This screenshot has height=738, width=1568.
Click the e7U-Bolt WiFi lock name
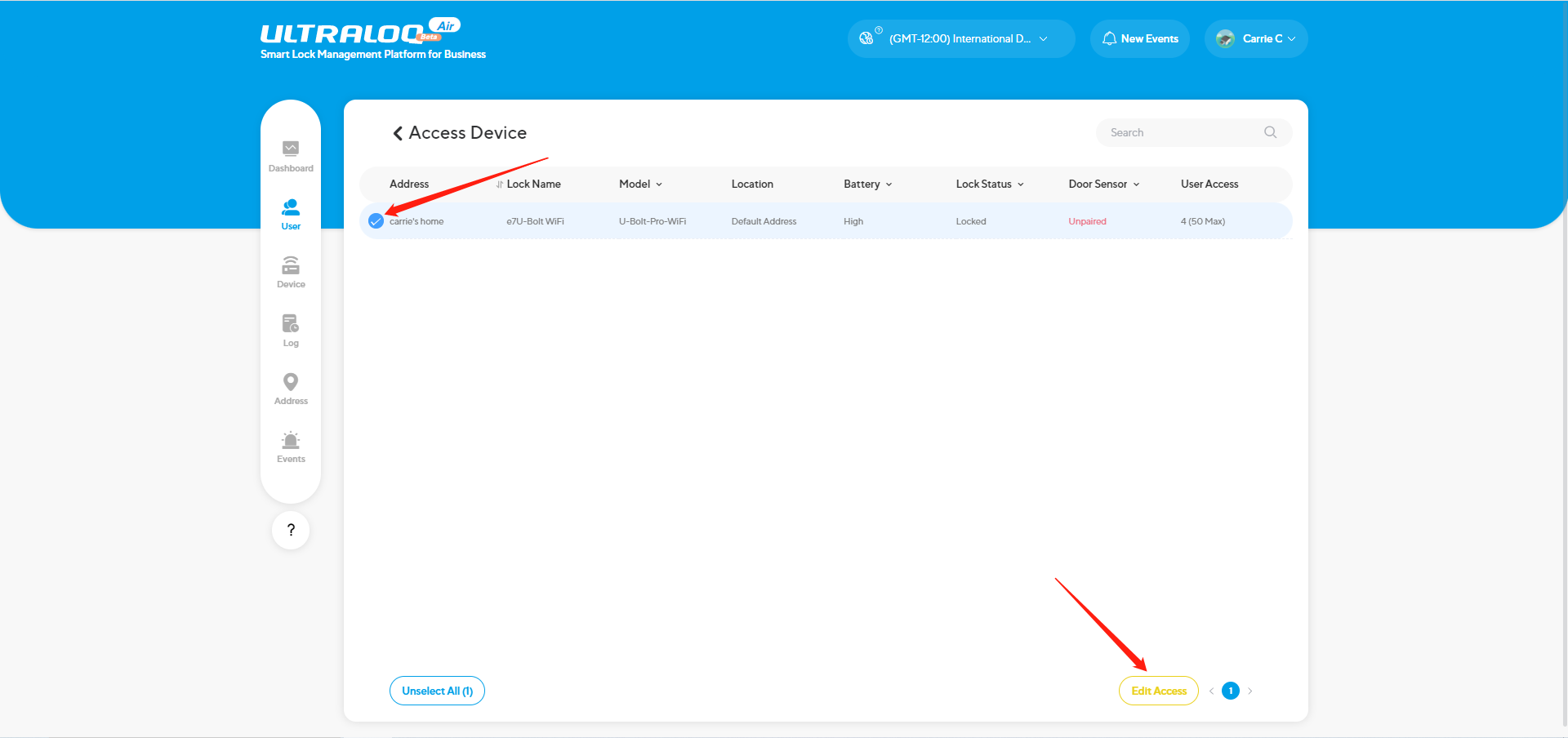pos(535,221)
